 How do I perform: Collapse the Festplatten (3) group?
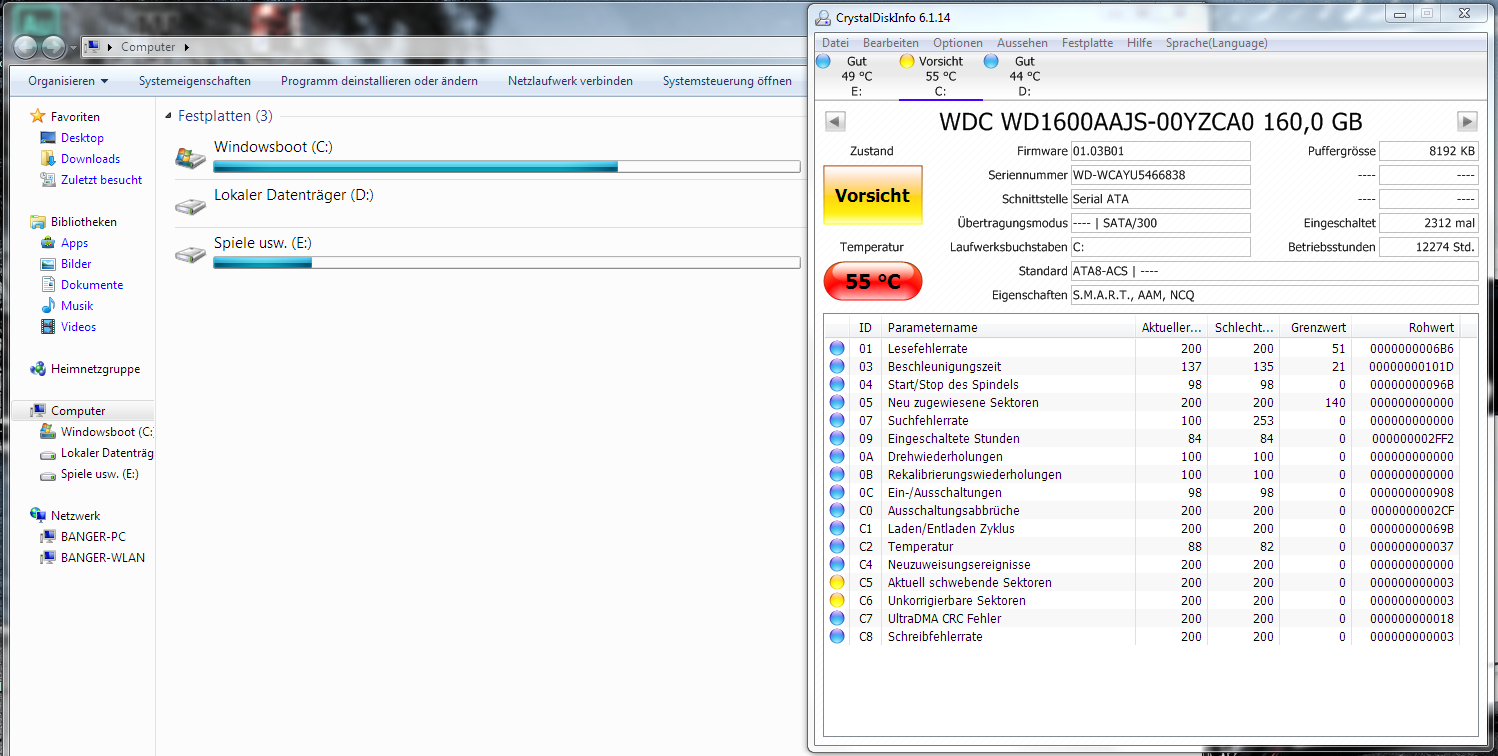[169, 117]
